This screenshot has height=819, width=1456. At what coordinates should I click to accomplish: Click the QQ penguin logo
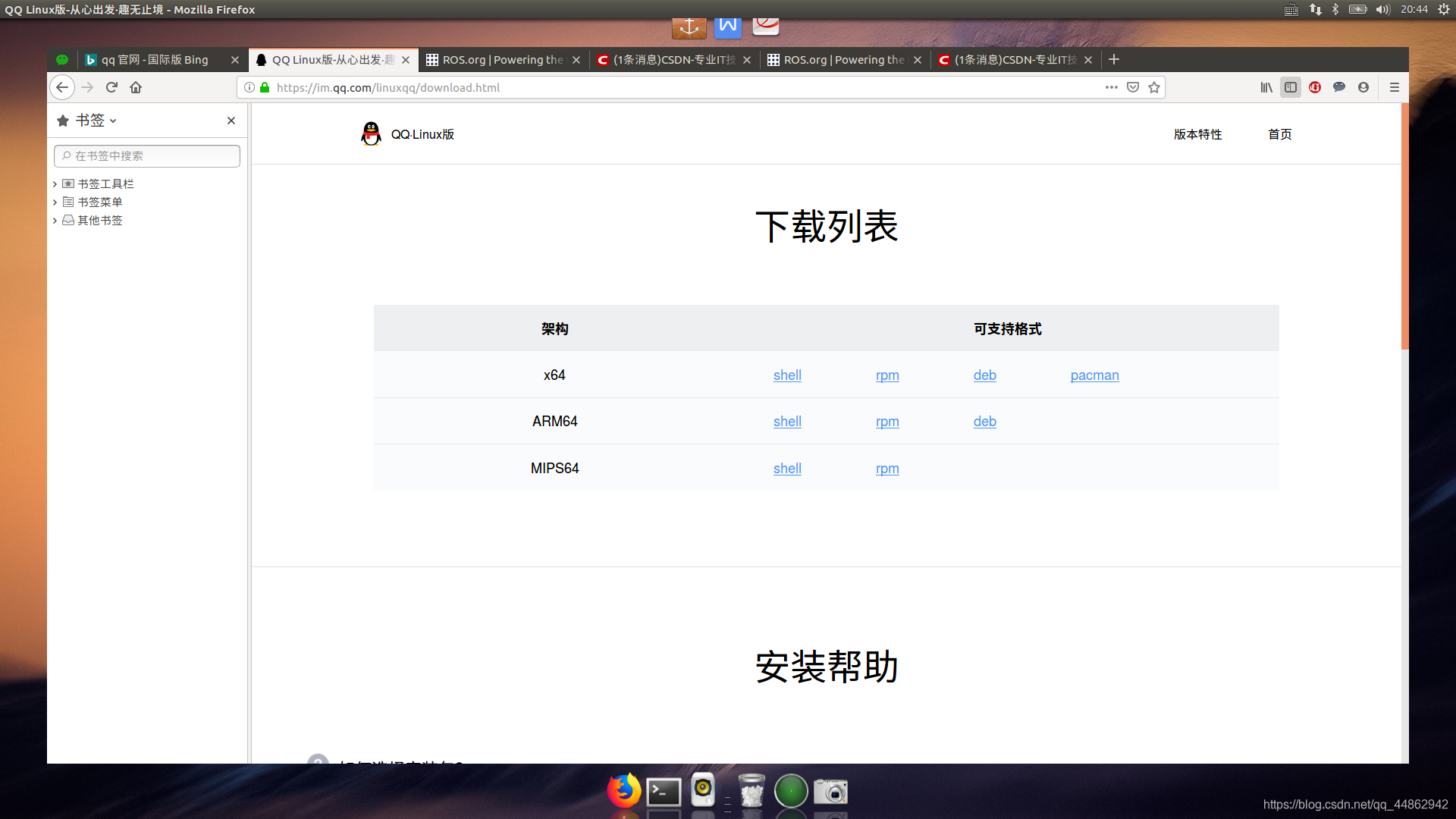371,133
